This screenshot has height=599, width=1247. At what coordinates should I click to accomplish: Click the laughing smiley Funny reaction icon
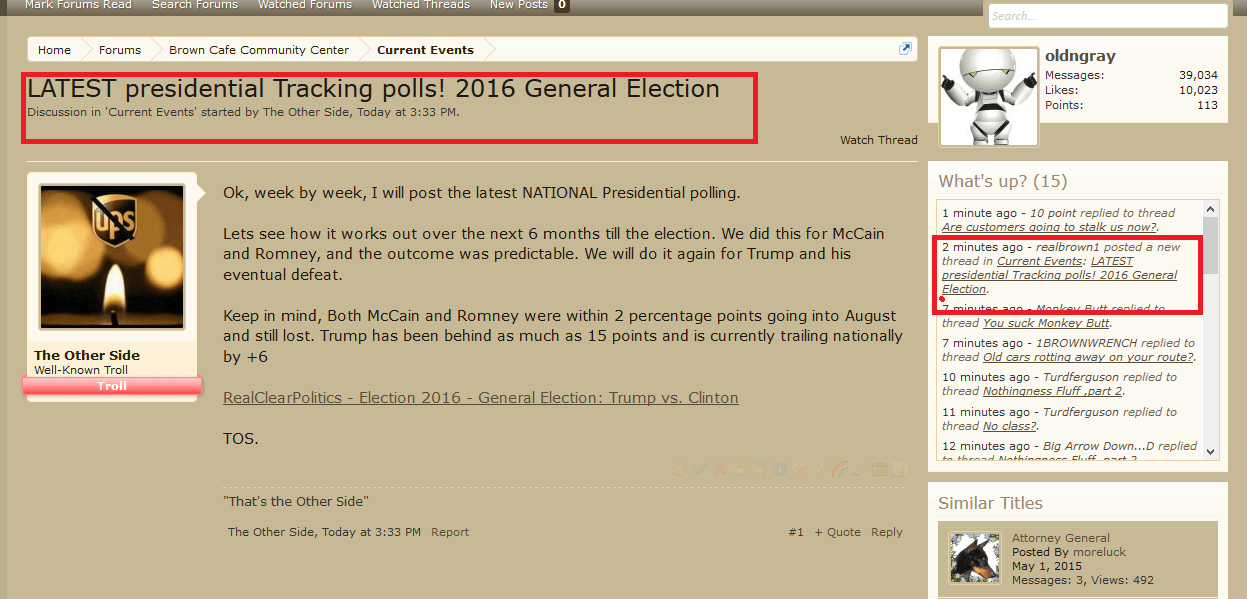[740, 469]
